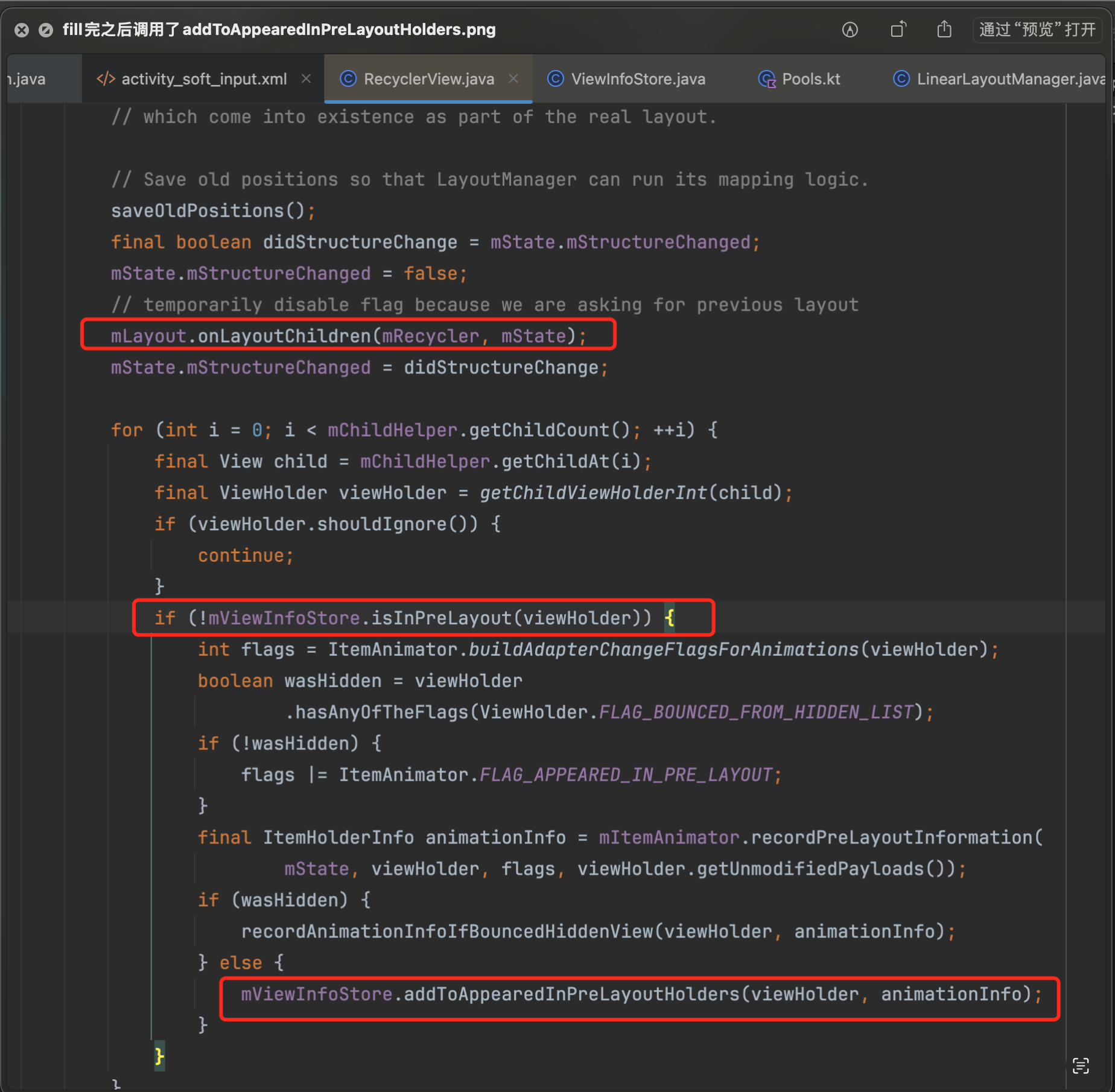Click the class icon on ViewInfoStore.java tab
Image resolution: width=1115 pixels, height=1092 pixels.
click(555, 79)
